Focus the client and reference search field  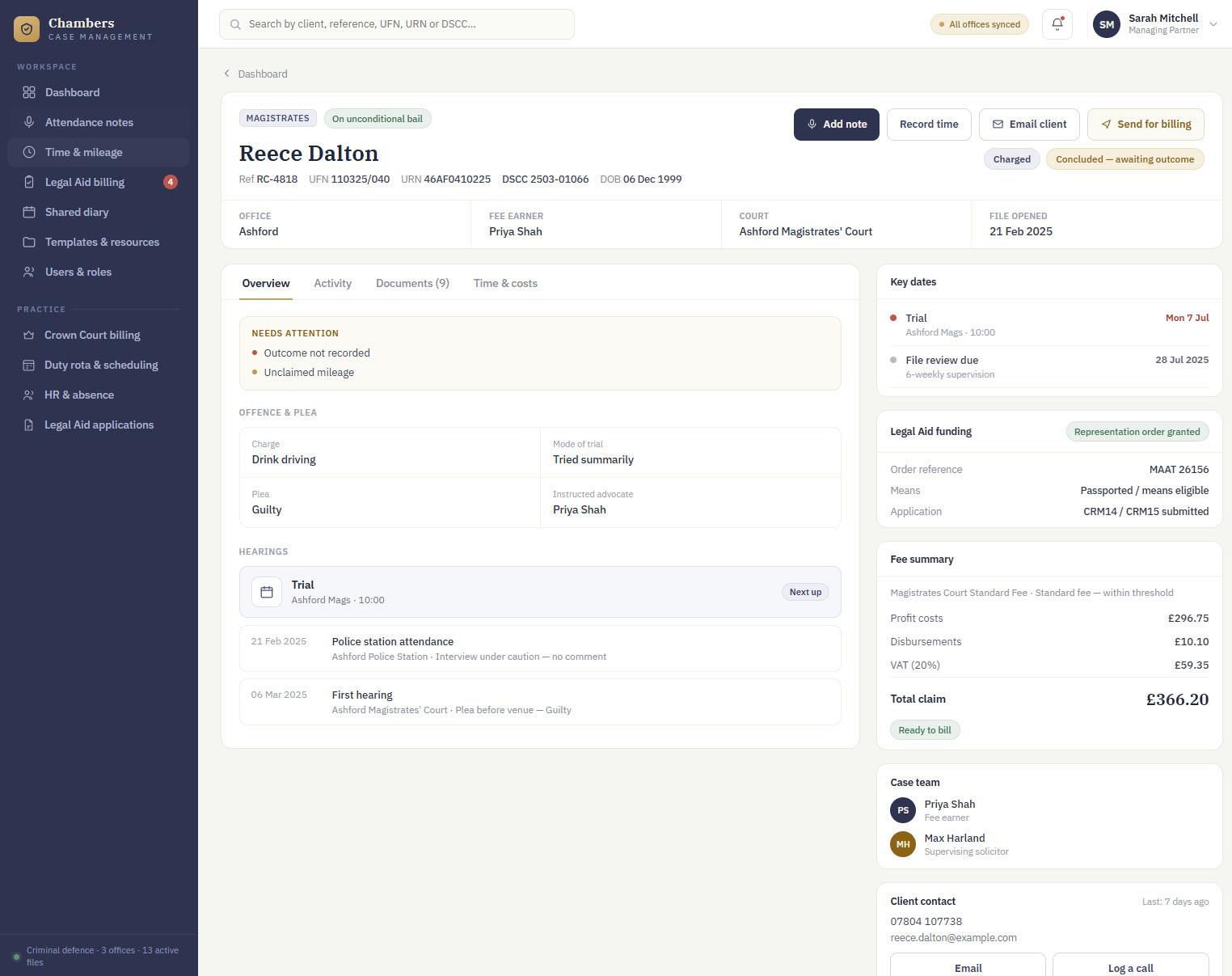coord(397,24)
